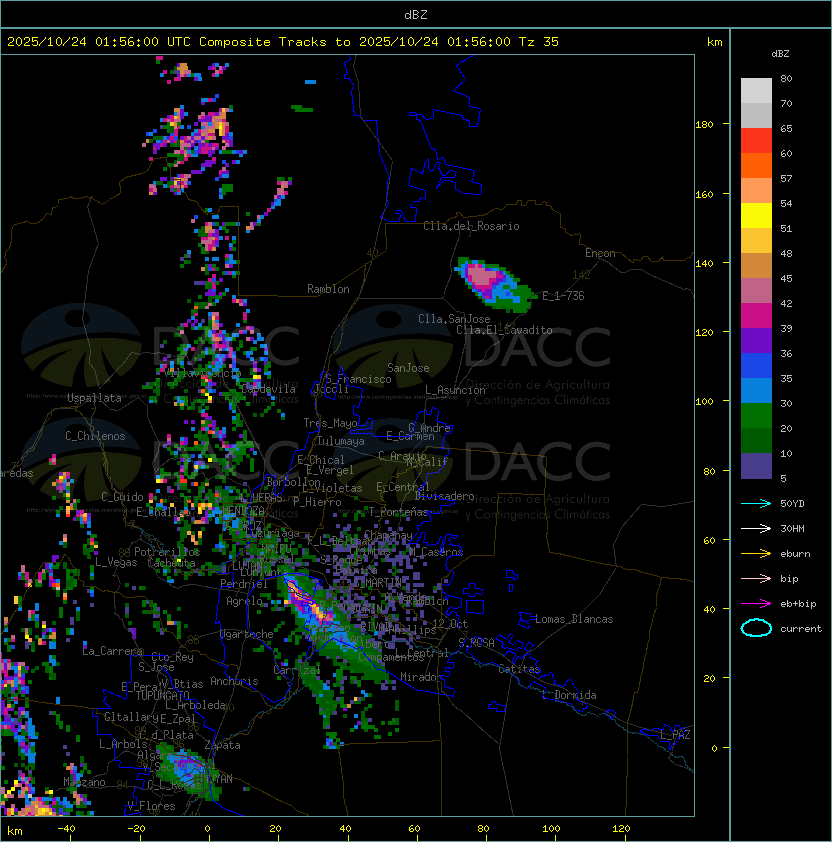Click the yellow eburn arrow in legend
832x842 pixels.
pos(756,554)
